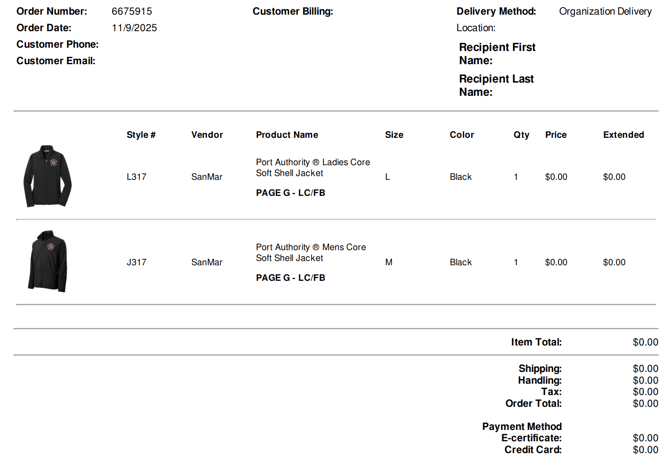
Task: Click the Customer Billing label
Action: tap(293, 11)
